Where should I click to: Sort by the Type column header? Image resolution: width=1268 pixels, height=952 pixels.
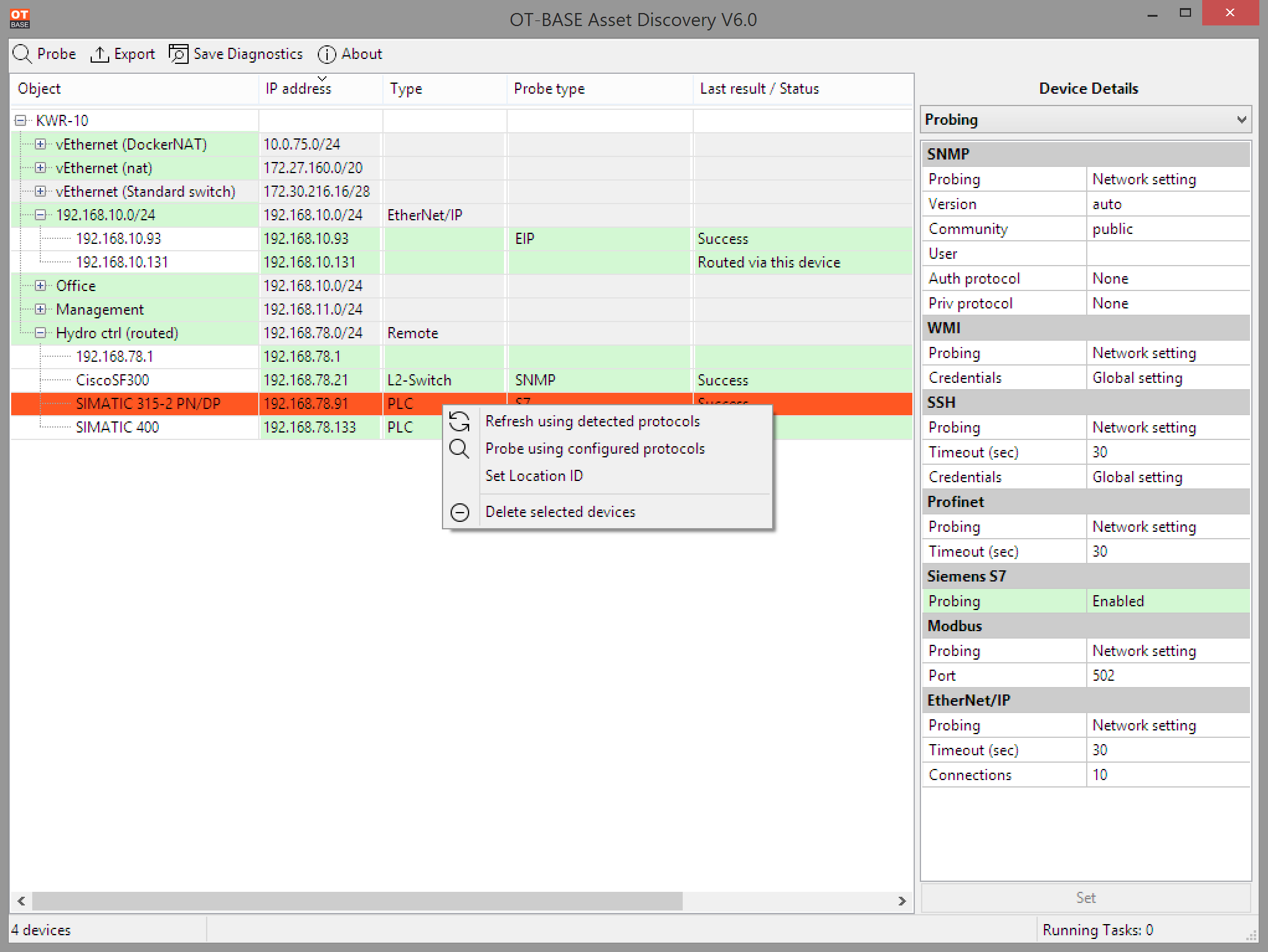(x=445, y=89)
